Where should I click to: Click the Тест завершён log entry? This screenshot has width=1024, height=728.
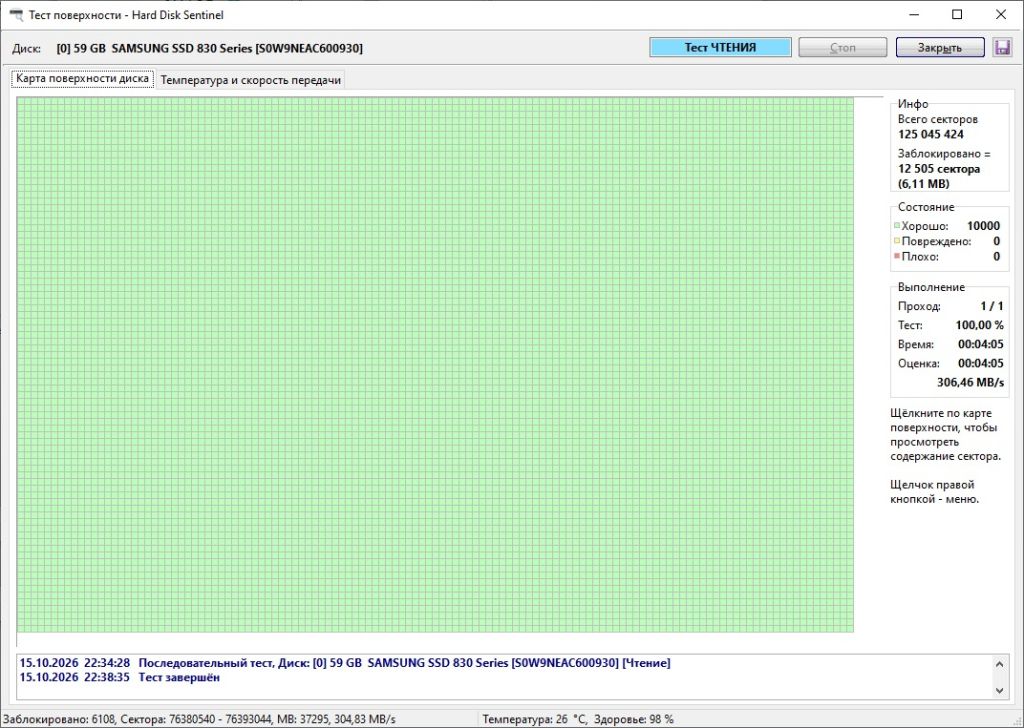120,678
